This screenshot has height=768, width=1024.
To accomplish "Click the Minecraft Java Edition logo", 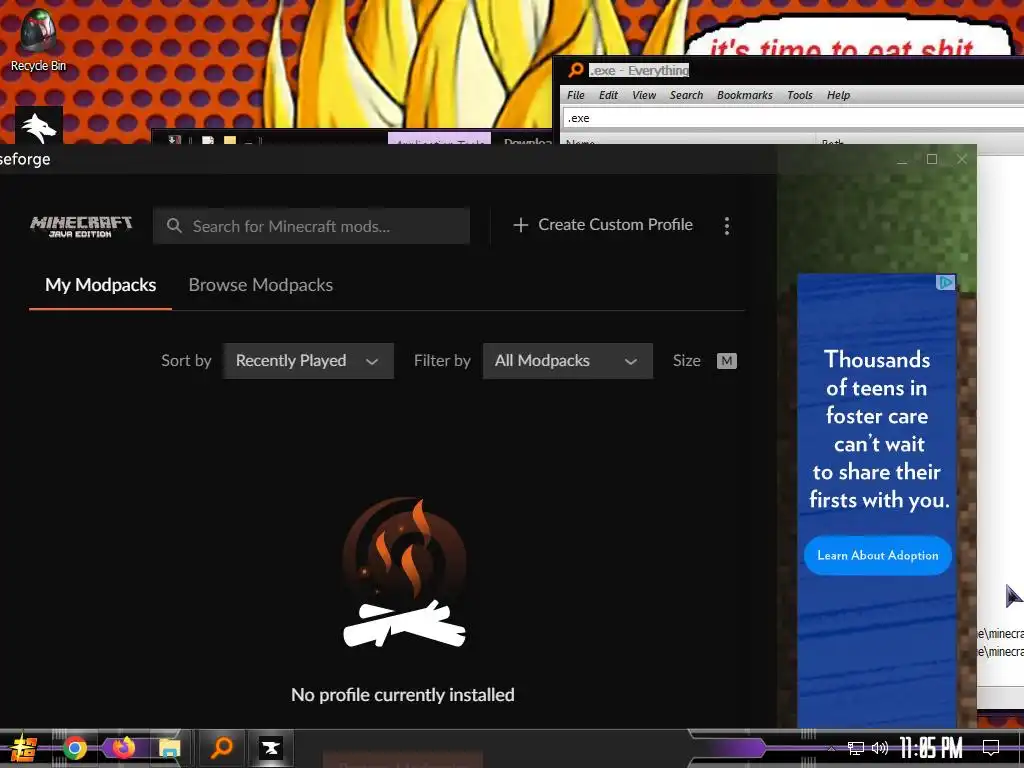I will [81, 227].
